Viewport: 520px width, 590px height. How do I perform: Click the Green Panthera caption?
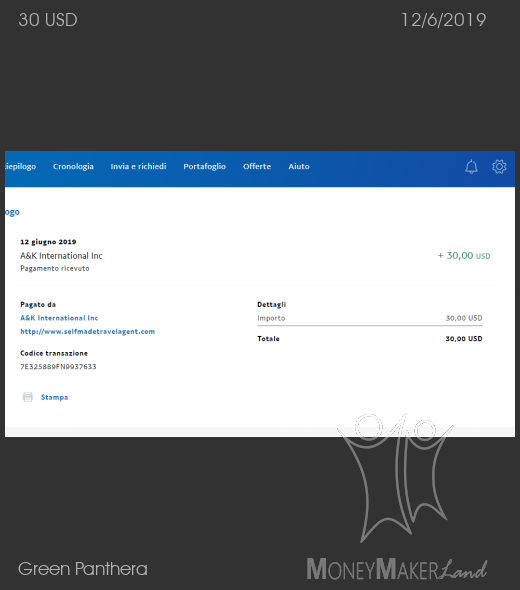[83, 569]
